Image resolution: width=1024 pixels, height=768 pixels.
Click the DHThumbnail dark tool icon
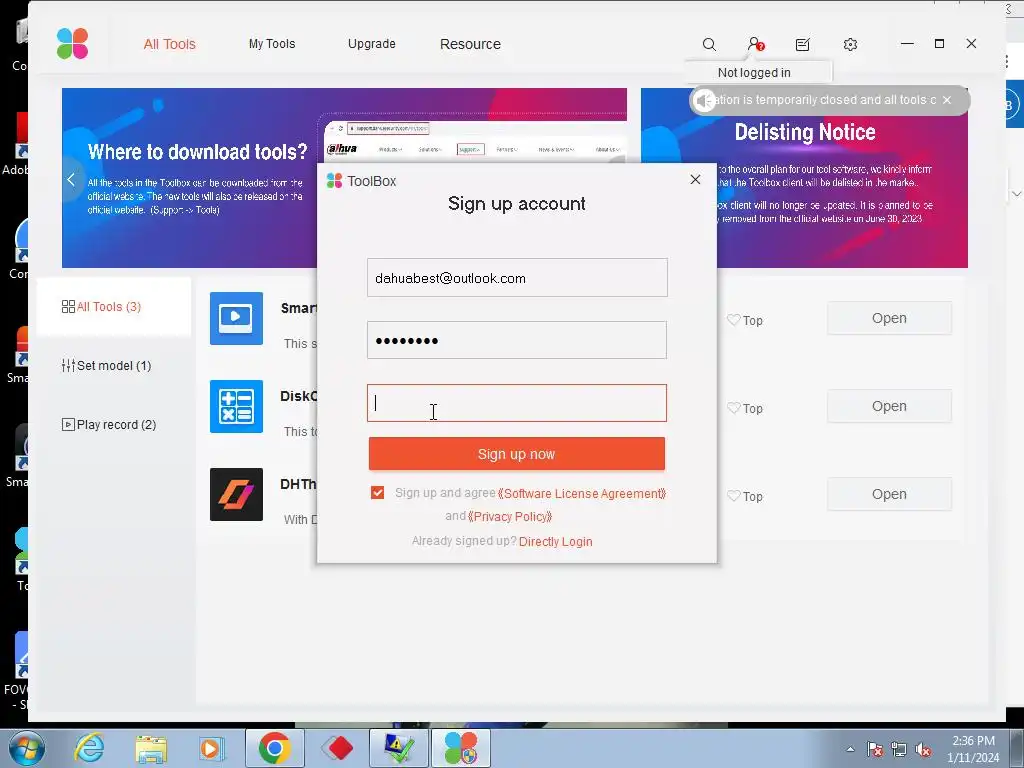236,494
